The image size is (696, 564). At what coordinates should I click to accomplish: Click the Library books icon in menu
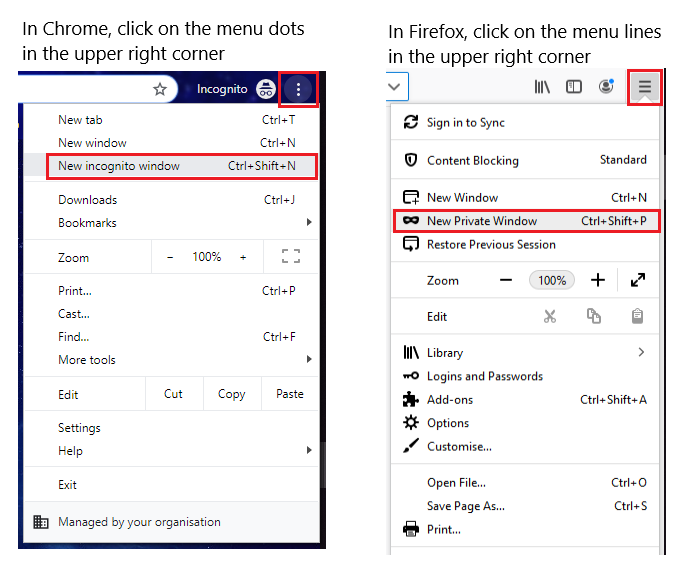[x=411, y=352]
